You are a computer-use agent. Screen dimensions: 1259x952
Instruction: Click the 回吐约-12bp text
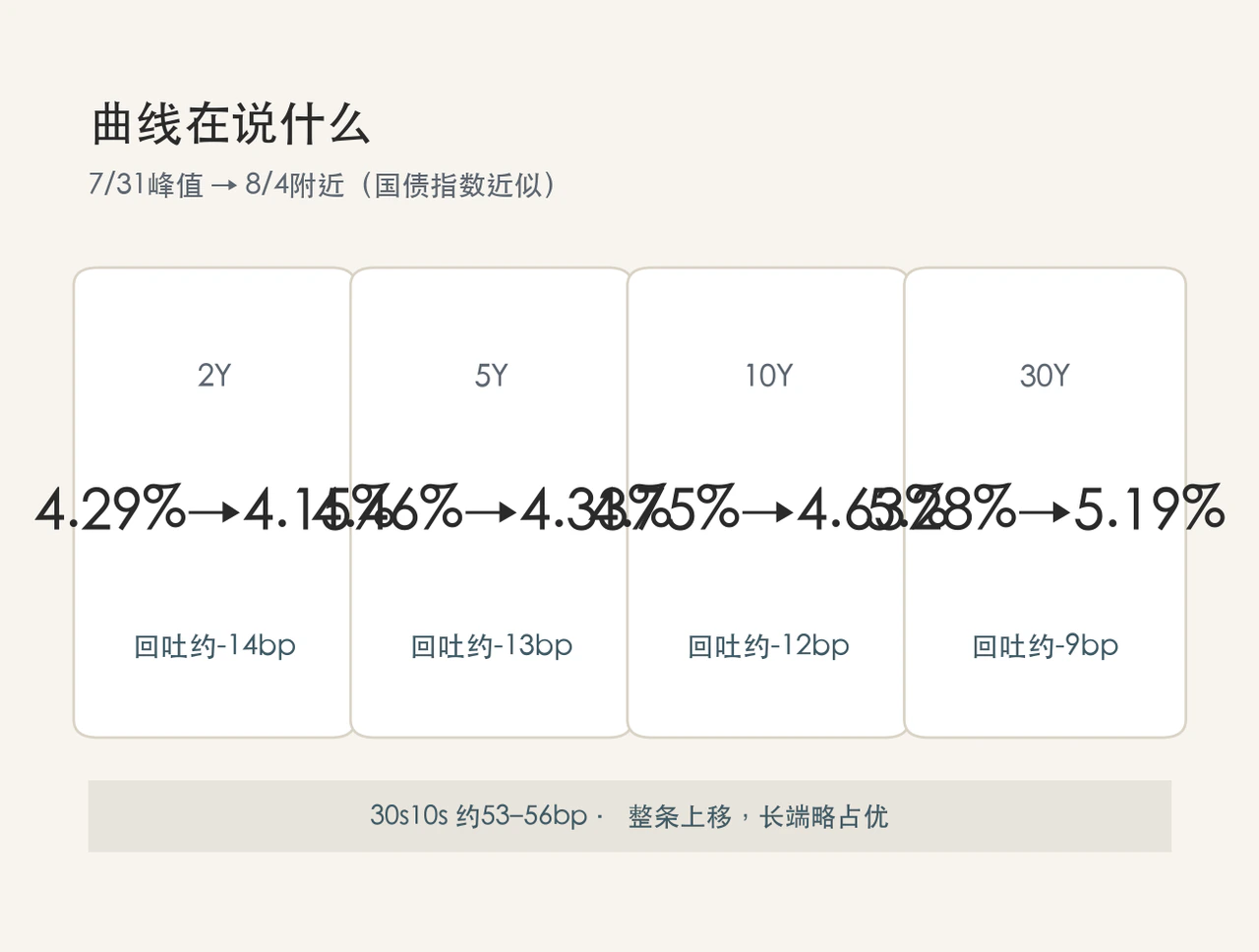coord(768,646)
